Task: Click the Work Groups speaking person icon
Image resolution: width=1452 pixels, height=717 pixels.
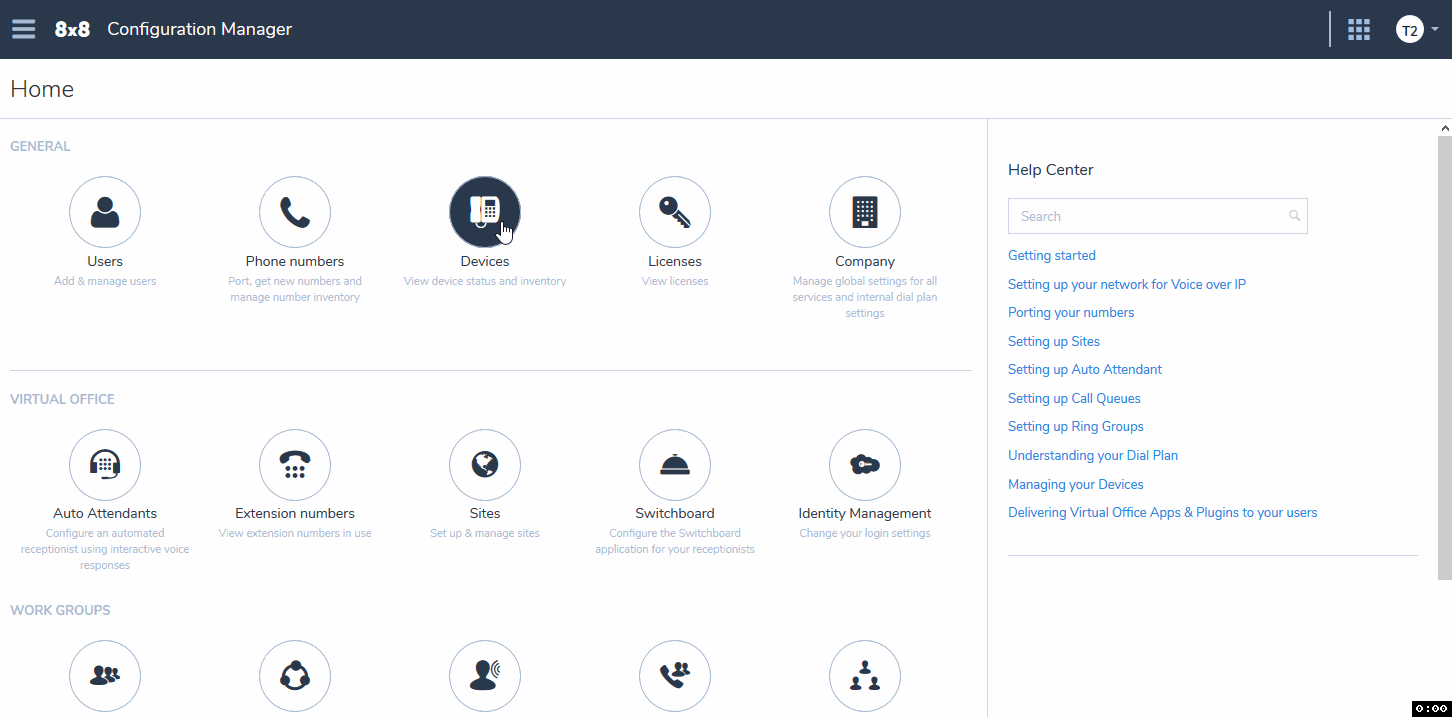Action: click(x=485, y=676)
